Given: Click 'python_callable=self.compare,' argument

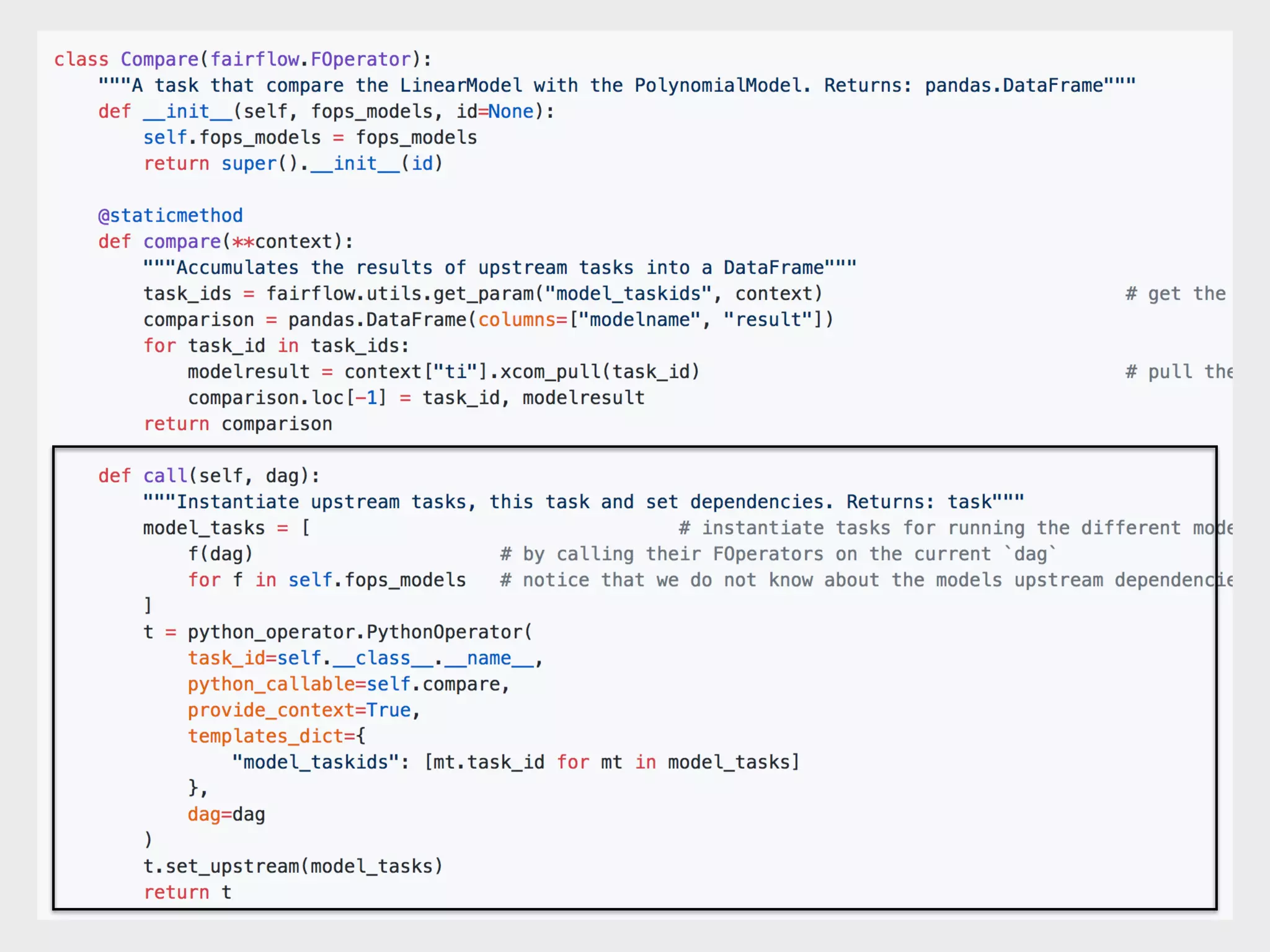Looking at the screenshot, I should tap(349, 684).
